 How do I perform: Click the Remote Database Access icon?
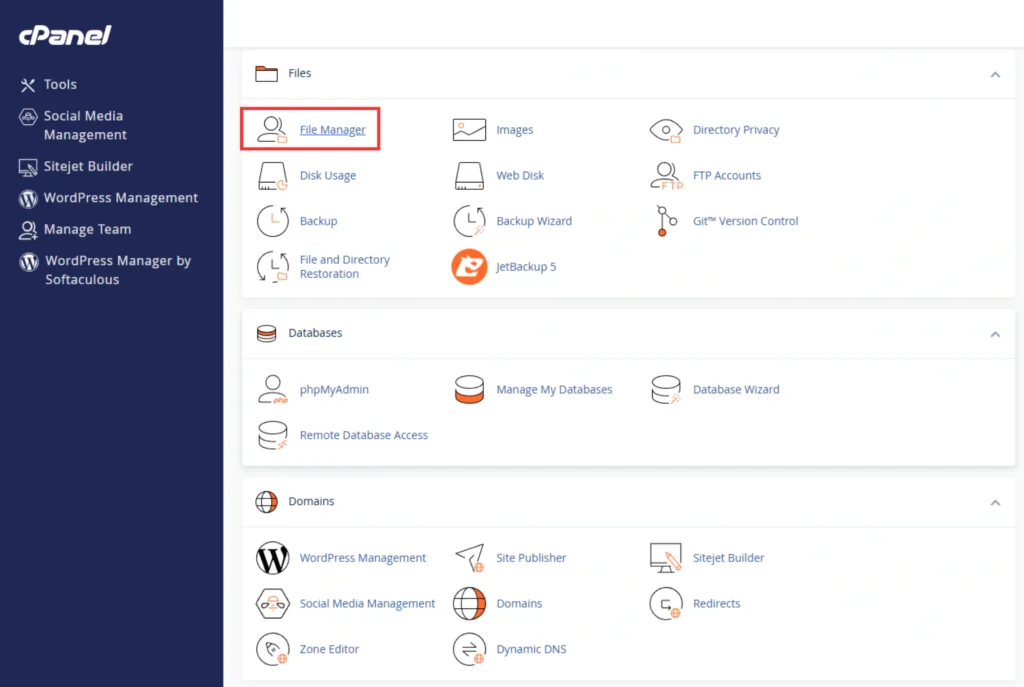coord(272,435)
